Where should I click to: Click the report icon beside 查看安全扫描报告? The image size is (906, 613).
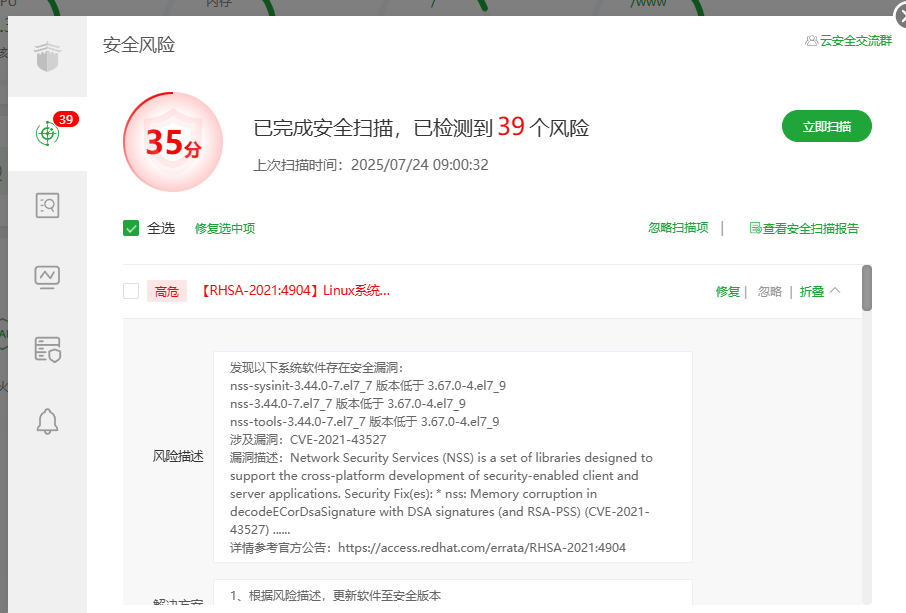[755, 228]
